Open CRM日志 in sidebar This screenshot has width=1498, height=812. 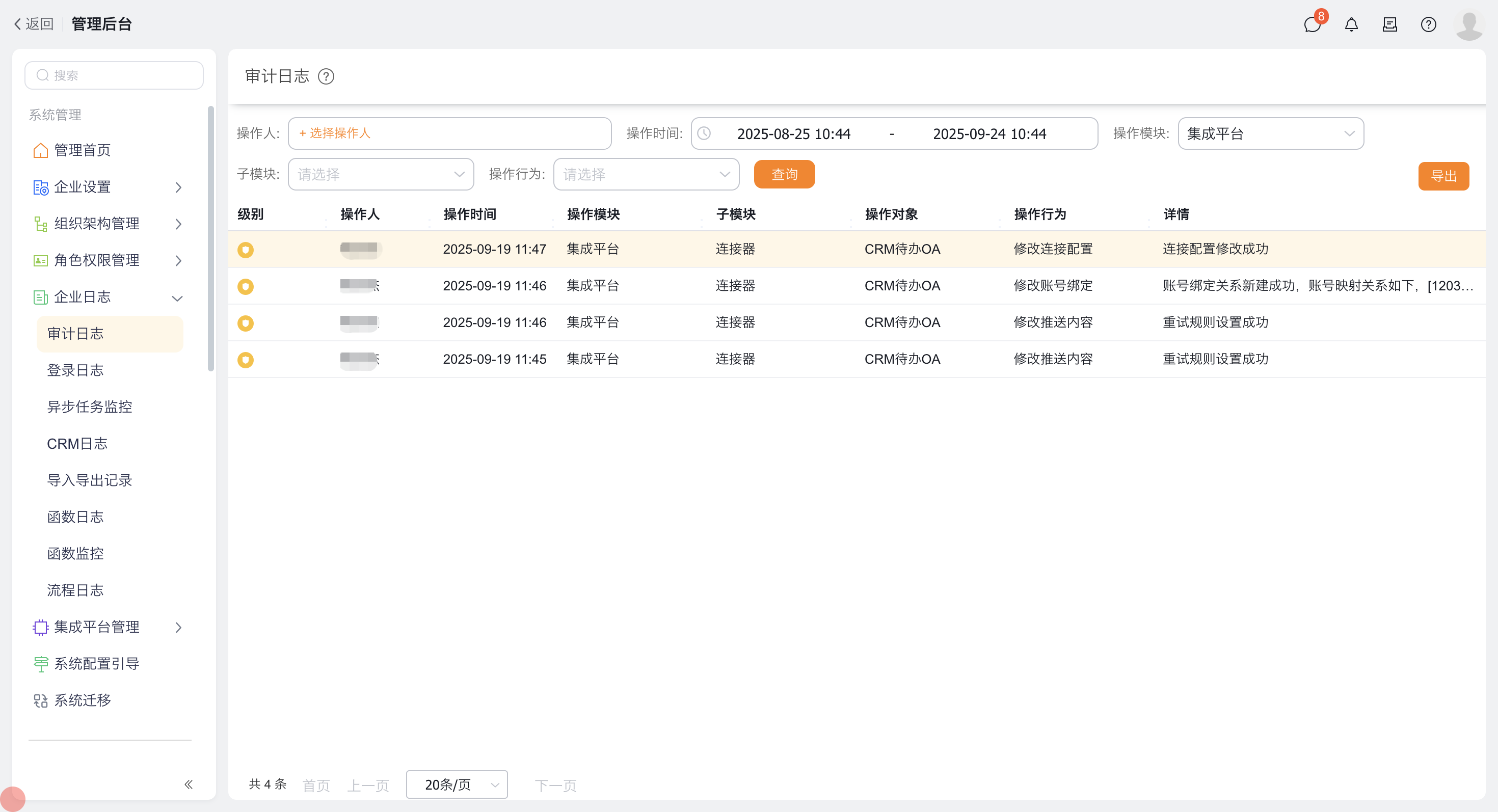coord(77,444)
